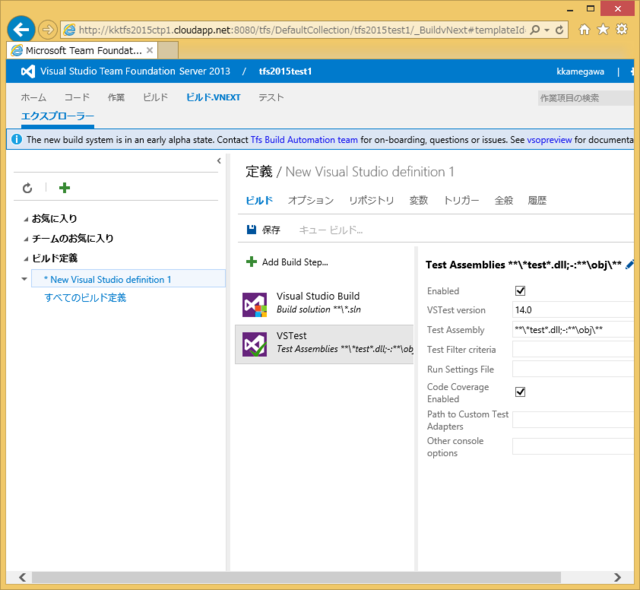Switch to the 全般 tab
The image size is (640, 590).
pos(504,200)
